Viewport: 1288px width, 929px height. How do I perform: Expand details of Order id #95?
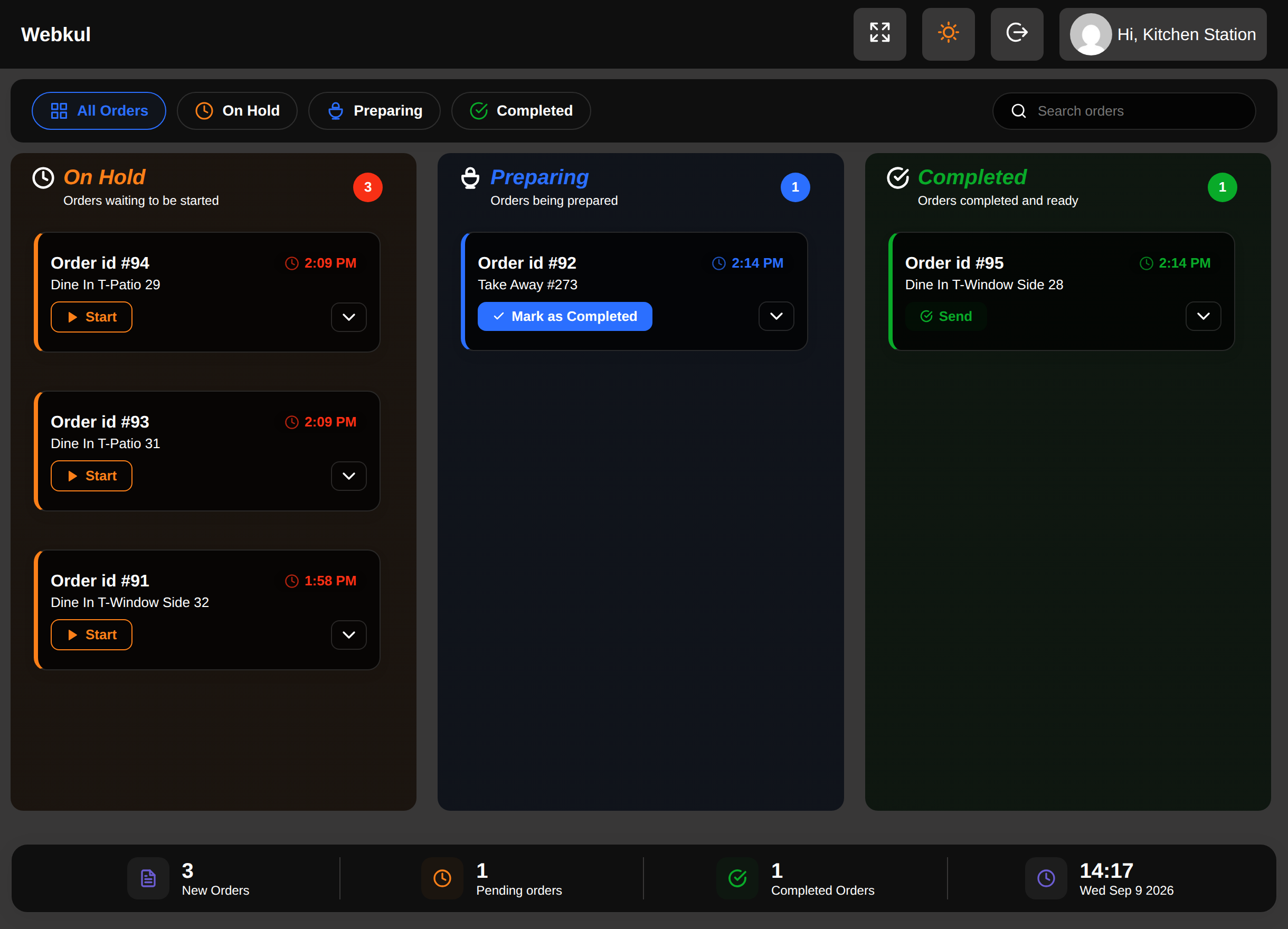(x=1204, y=316)
